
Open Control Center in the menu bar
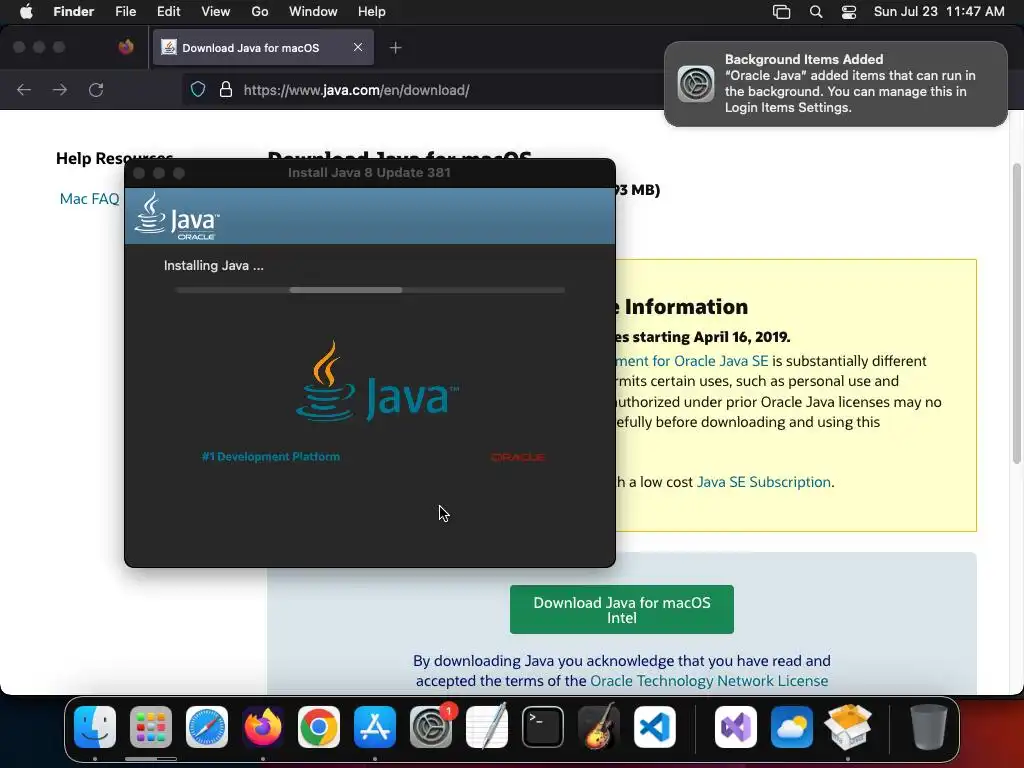(848, 12)
